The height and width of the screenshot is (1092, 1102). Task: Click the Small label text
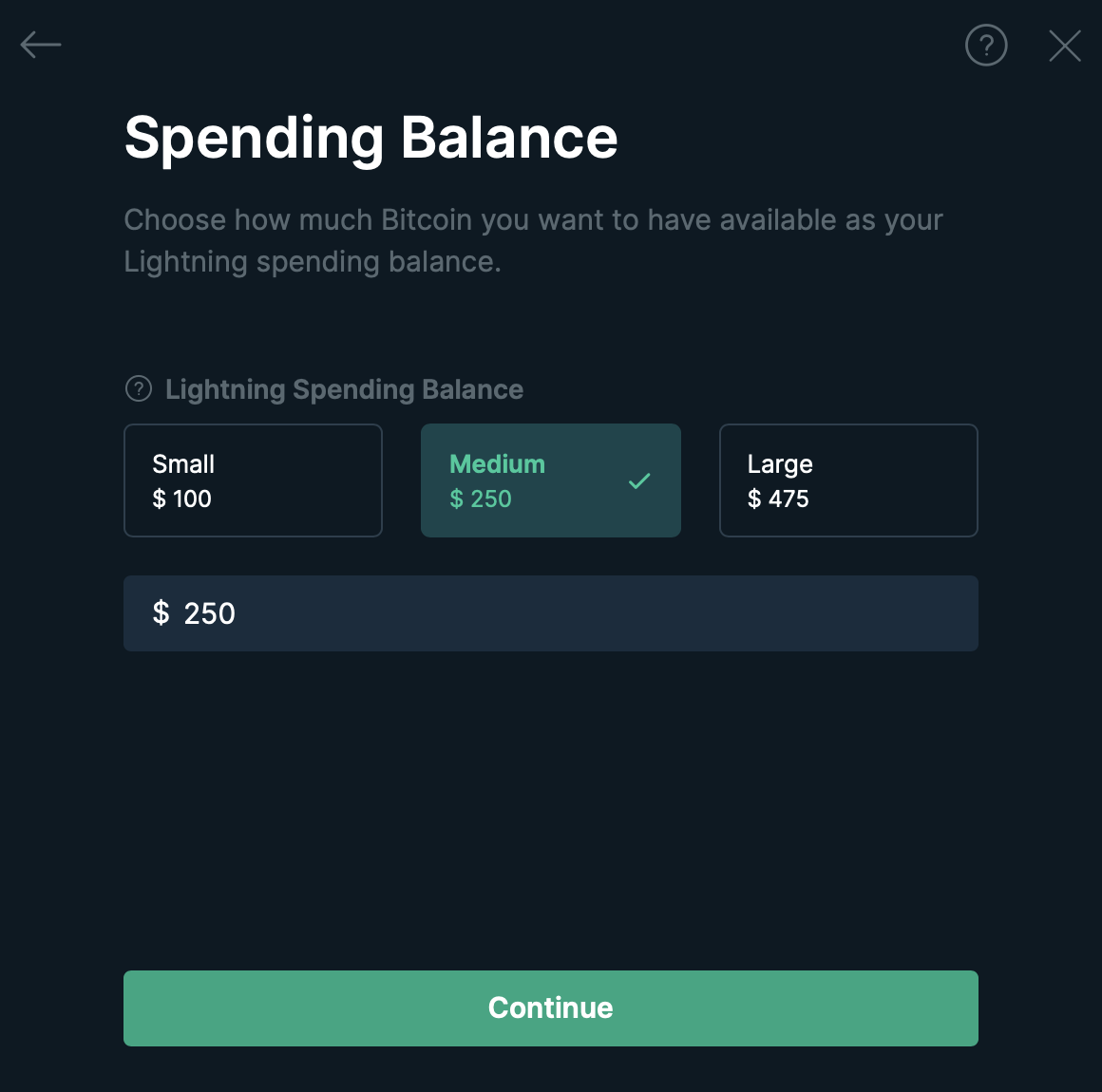pyautogui.click(x=183, y=464)
